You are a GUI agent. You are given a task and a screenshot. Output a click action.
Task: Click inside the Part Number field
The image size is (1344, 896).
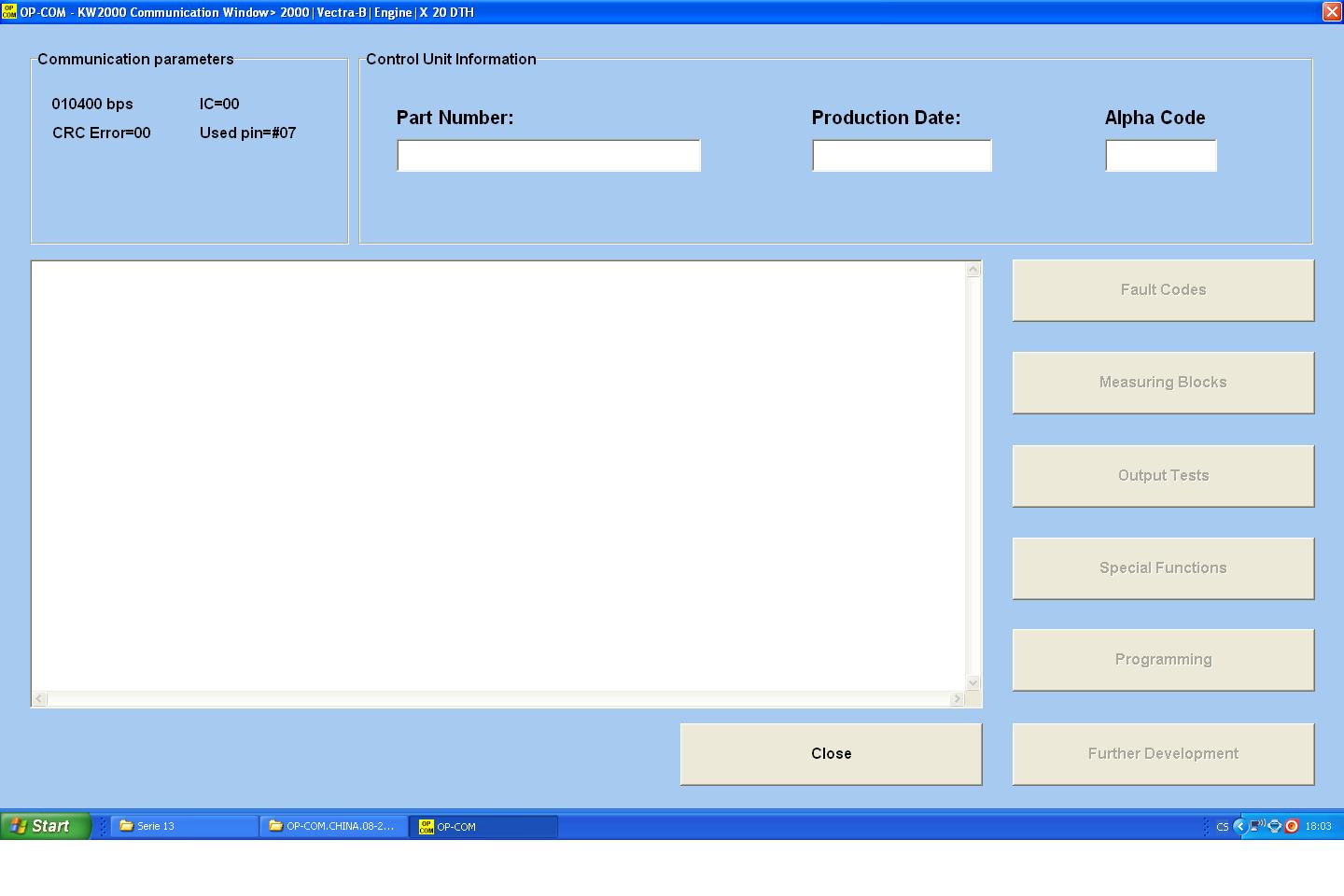[549, 156]
